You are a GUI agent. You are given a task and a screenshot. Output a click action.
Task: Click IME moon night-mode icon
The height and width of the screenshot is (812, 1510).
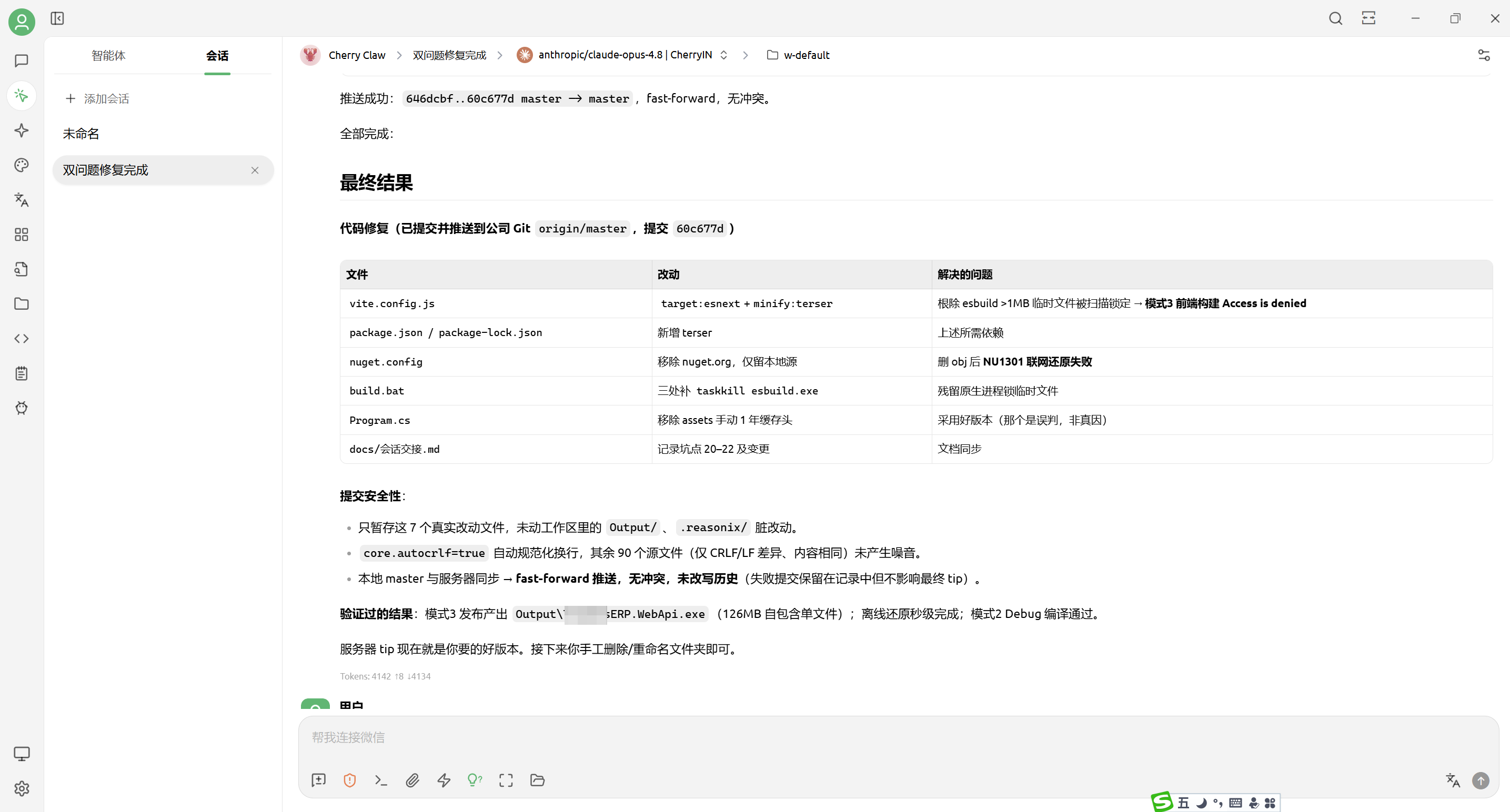pos(1201,803)
